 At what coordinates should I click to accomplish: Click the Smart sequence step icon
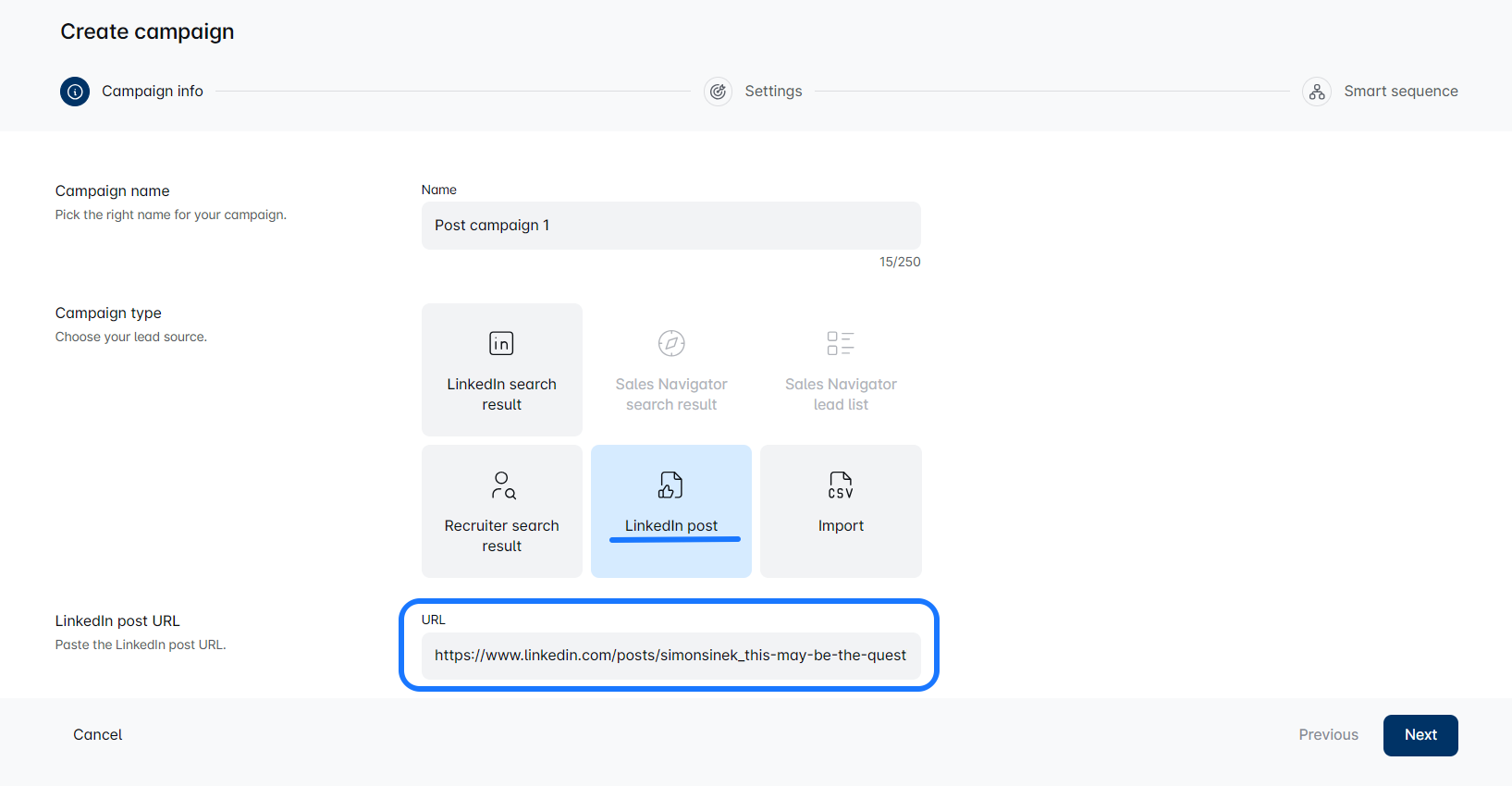(1317, 92)
